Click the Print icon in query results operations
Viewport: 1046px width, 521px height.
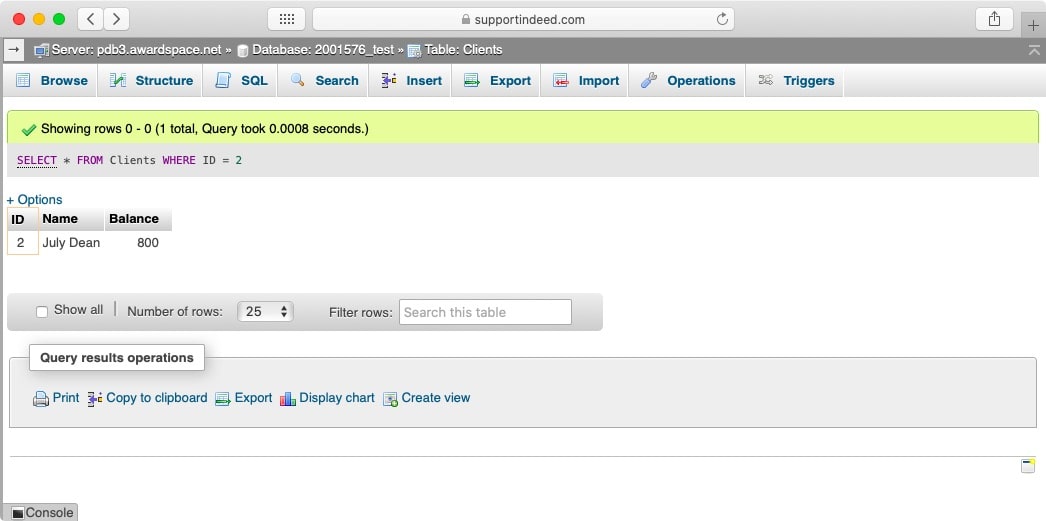click(41, 398)
